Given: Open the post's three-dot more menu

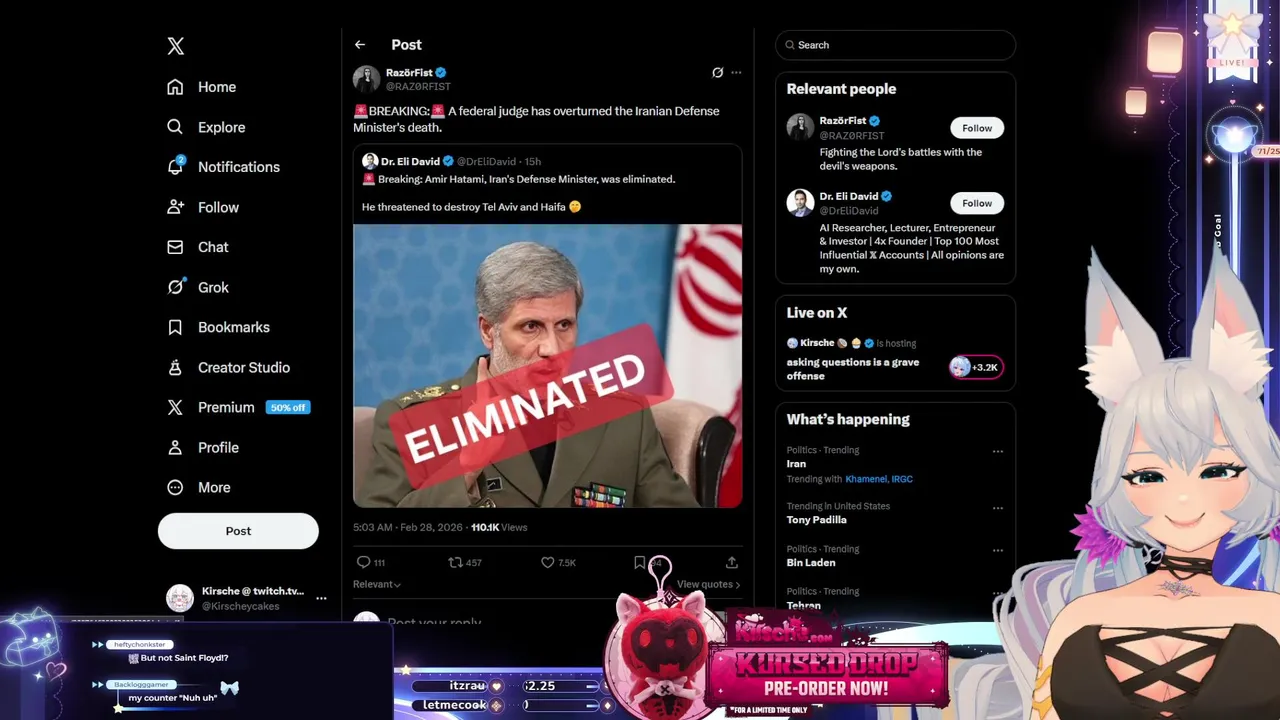Looking at the screenshot, I should click(736, 73).
